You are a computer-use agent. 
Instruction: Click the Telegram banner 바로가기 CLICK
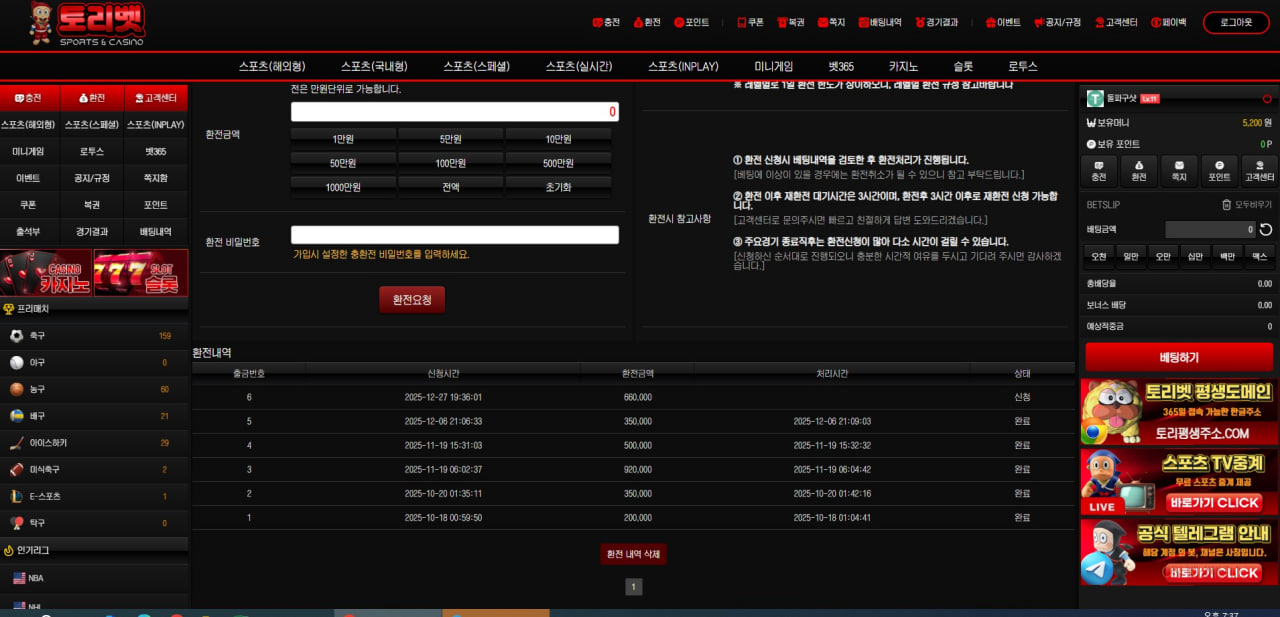pos(1213,573)
